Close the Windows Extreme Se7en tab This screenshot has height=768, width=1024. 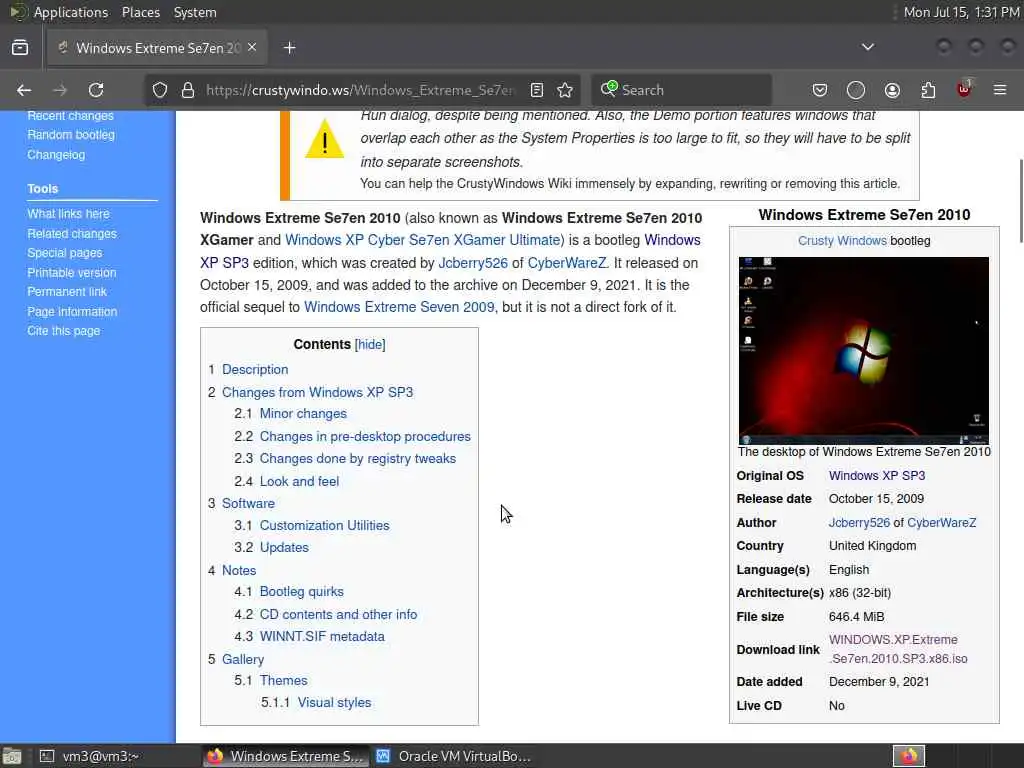tap(252, 48)
